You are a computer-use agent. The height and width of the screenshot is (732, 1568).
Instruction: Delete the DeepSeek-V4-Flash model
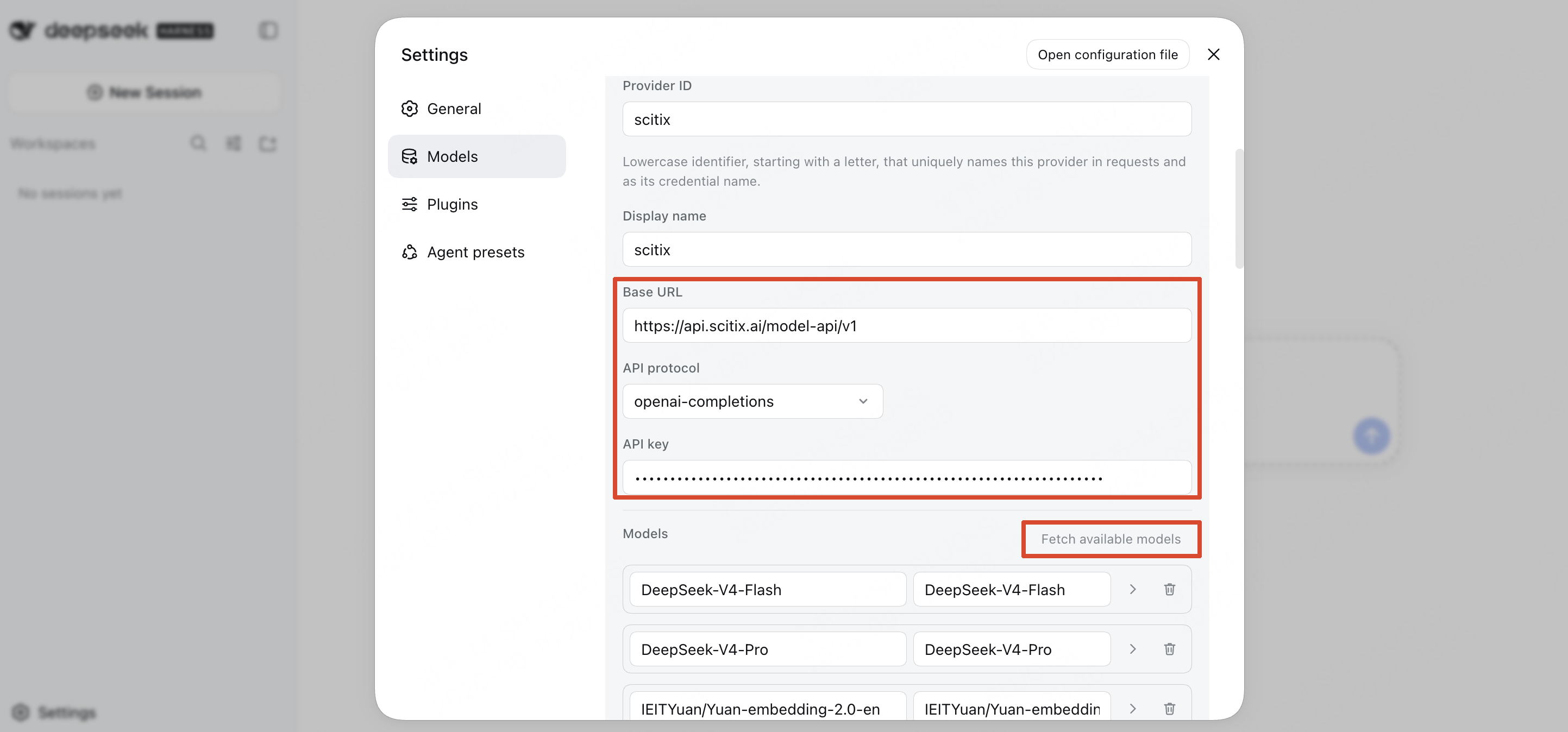click(1169, 590)
